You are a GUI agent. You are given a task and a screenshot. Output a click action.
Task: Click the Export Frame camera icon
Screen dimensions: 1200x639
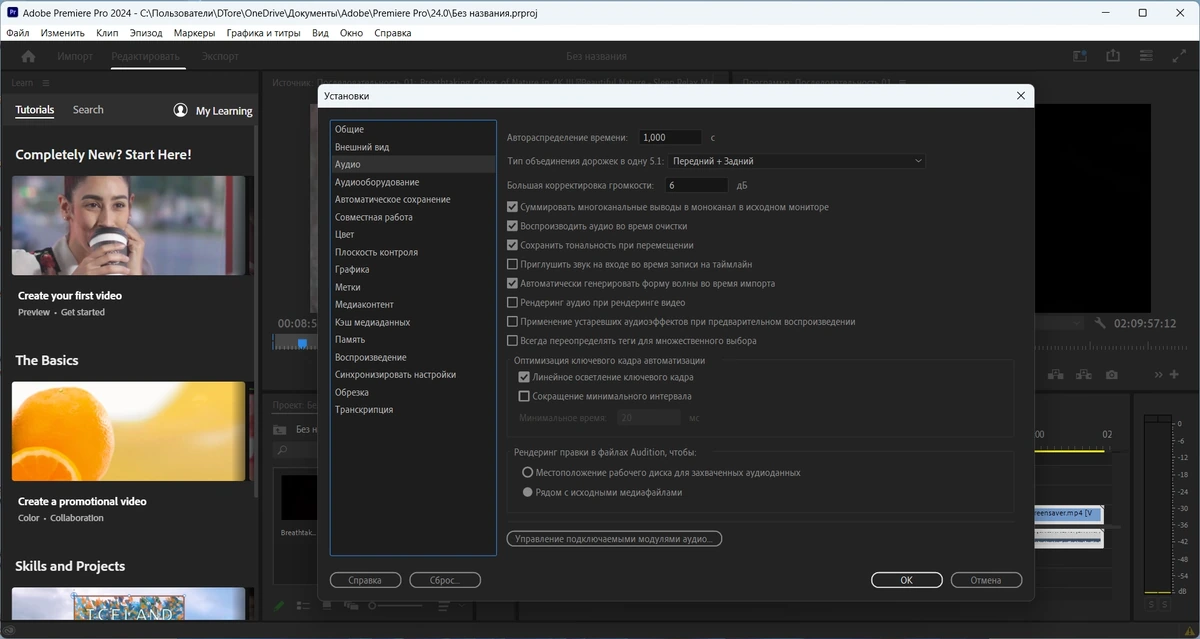tap(1112, 374)
